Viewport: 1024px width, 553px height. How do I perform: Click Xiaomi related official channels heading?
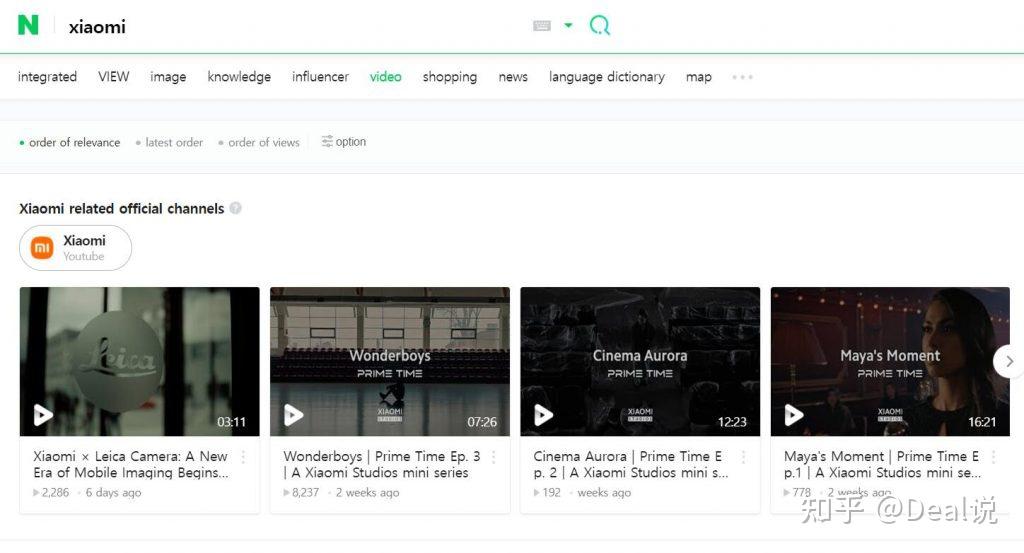coord(121,209)
